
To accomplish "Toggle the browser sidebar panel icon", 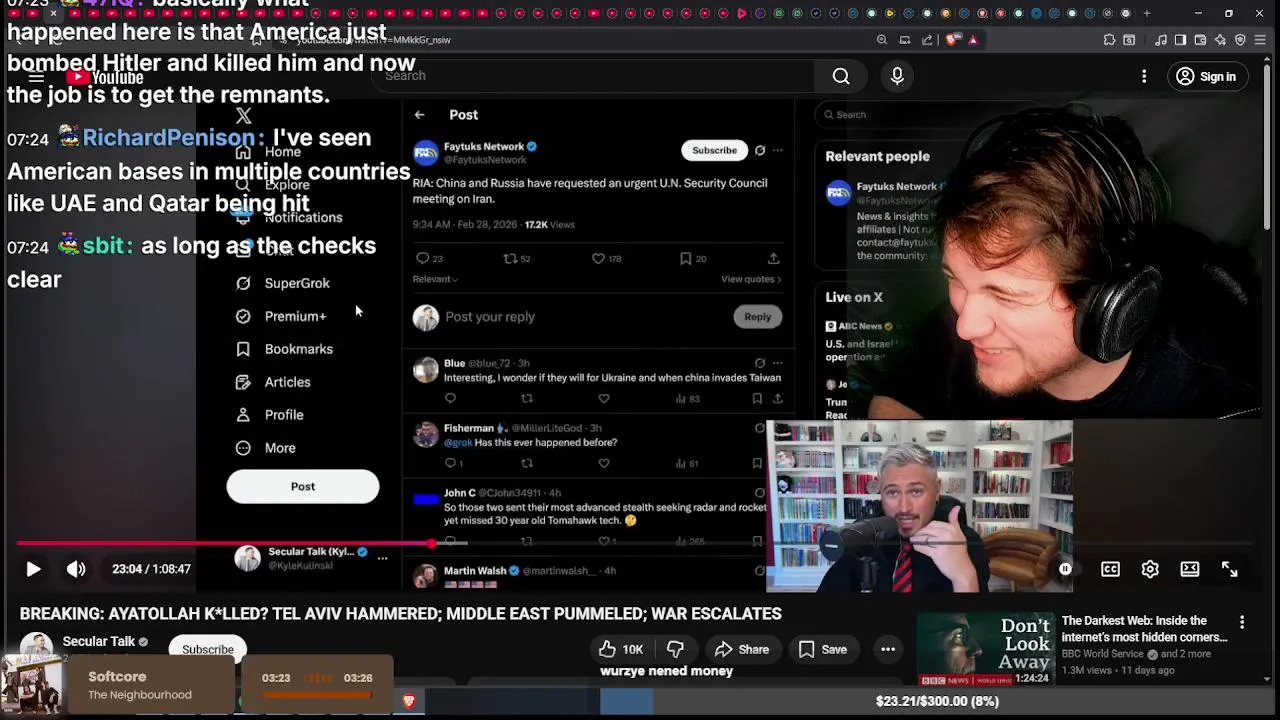I will (x=1180, y=40).
